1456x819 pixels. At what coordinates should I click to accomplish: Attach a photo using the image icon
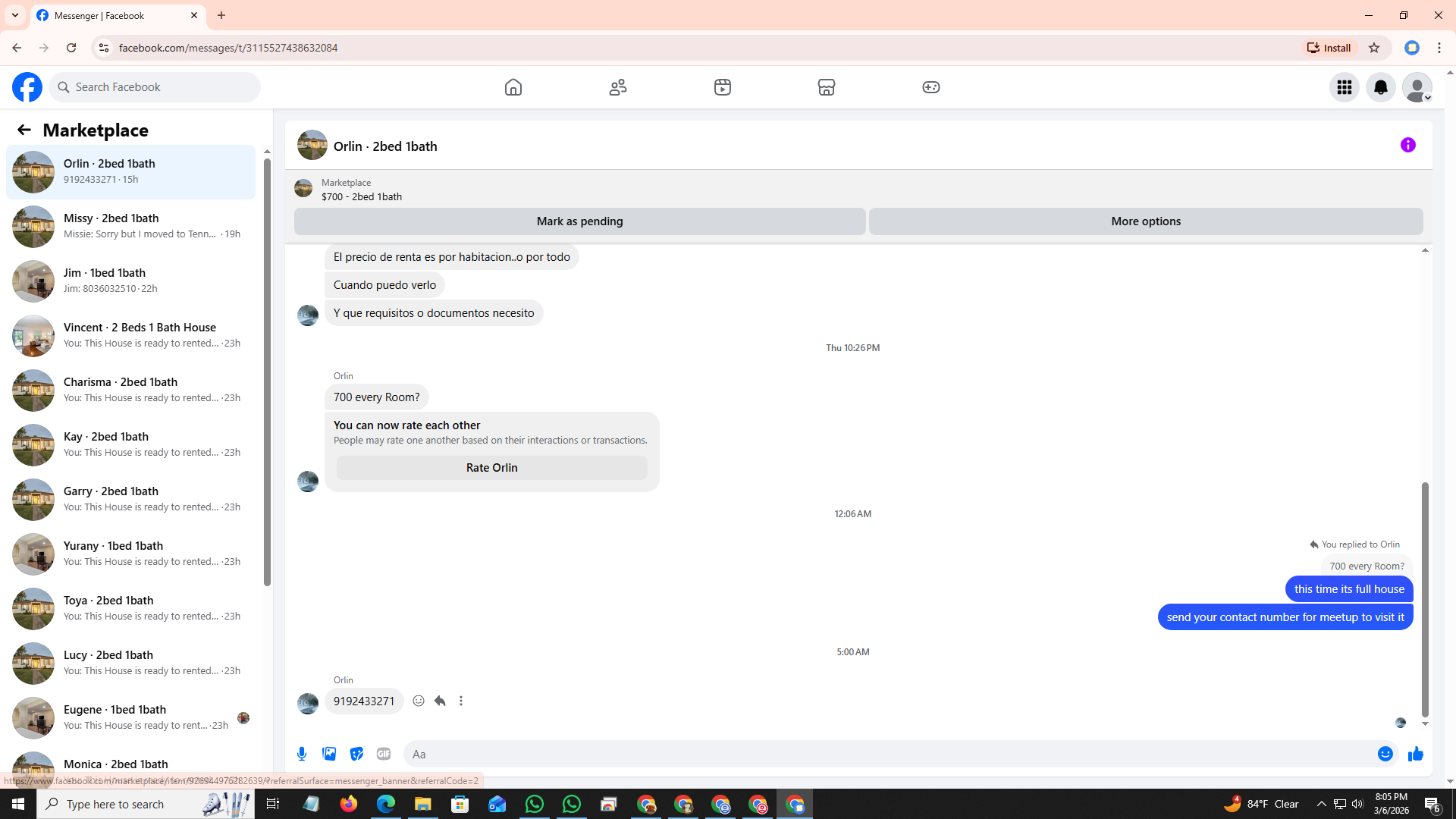tap(329, 754)
